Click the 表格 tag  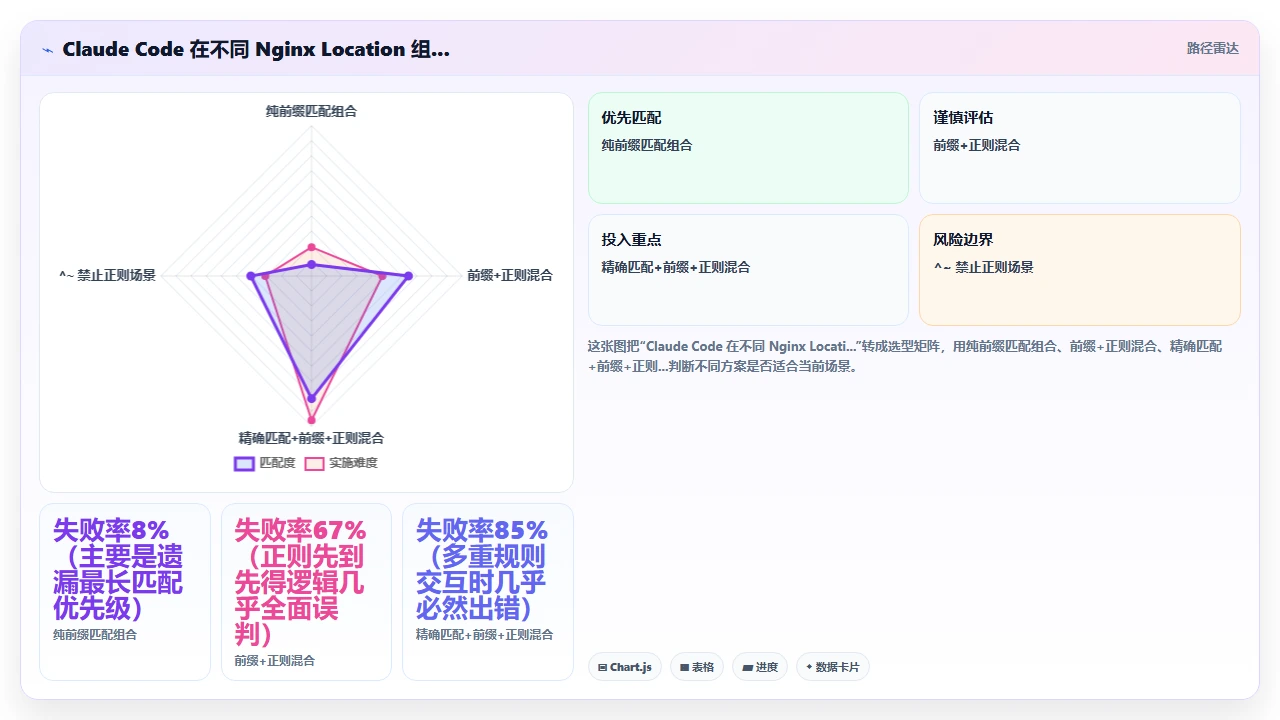pos(697,667)
